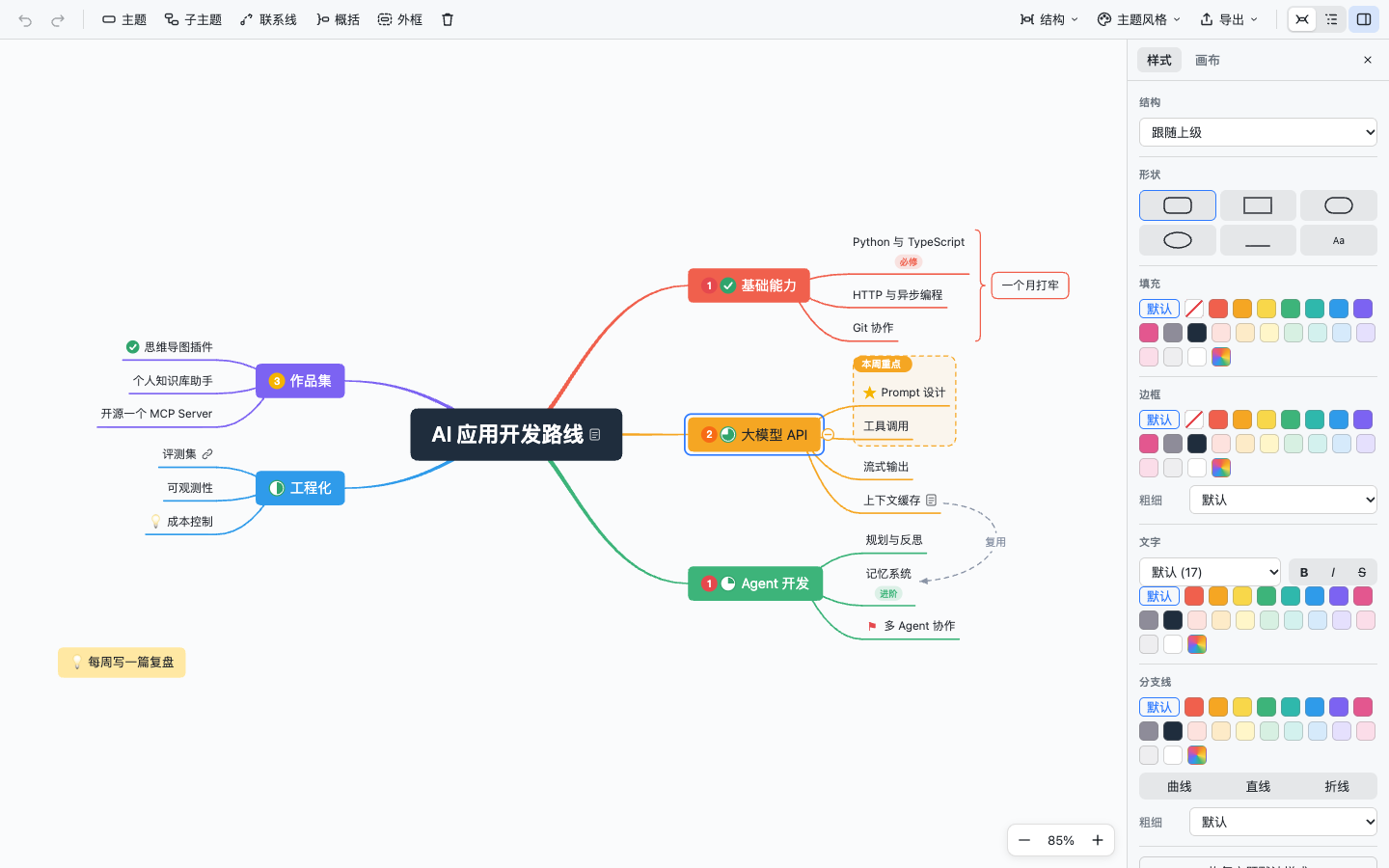The image size is (1389, 868).
Task: Set branch line style to 曲线
Action: (1180, 786)
